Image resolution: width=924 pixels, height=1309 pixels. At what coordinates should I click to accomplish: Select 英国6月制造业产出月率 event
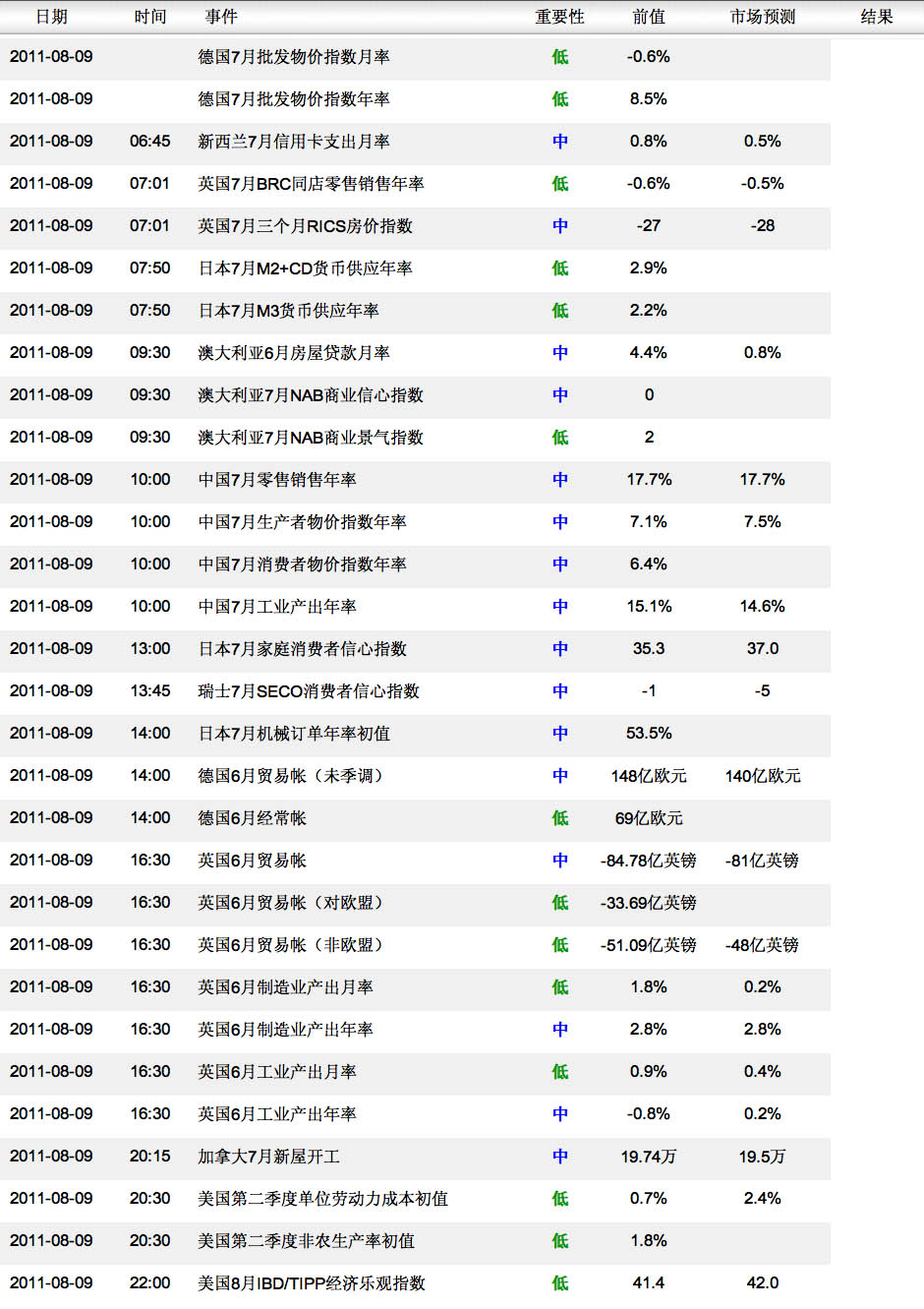[285, 987]
